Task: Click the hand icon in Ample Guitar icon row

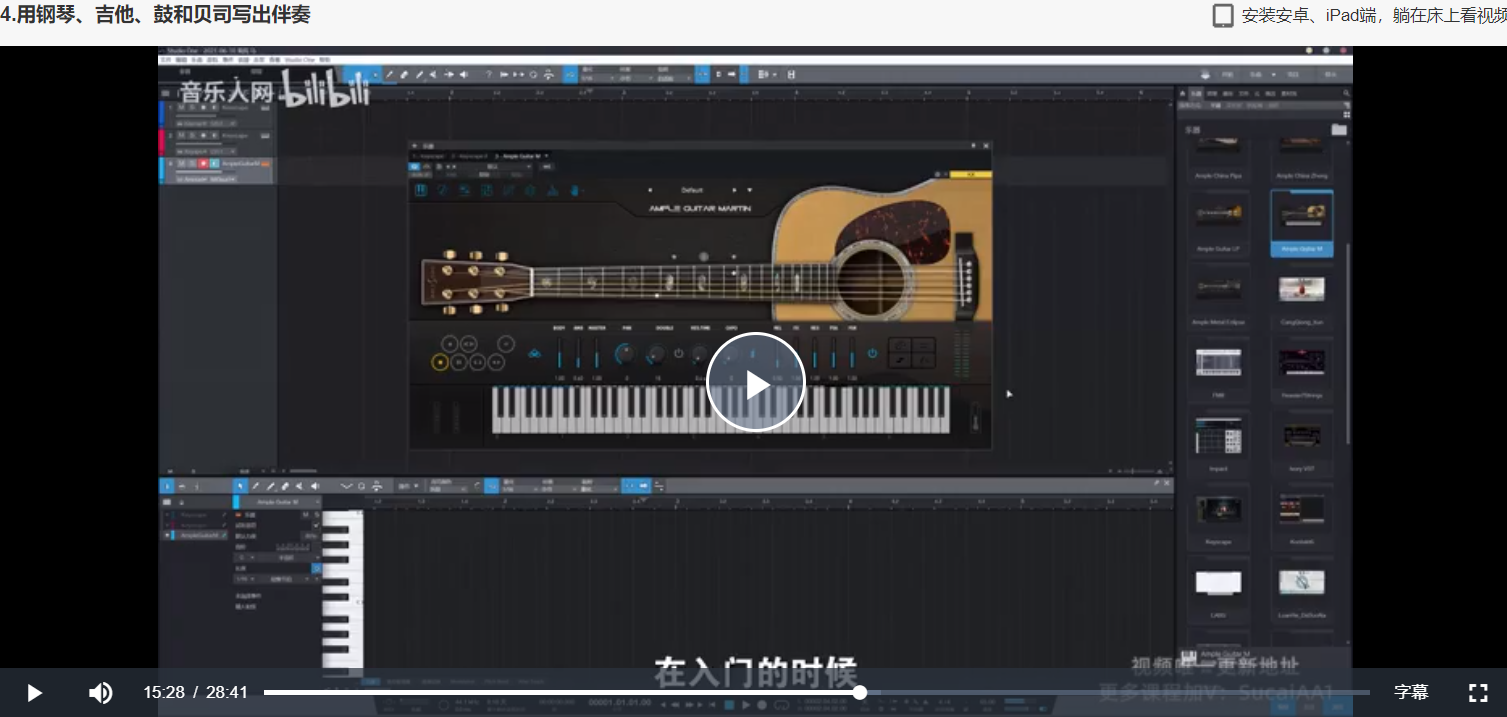Action: [574, 190]
